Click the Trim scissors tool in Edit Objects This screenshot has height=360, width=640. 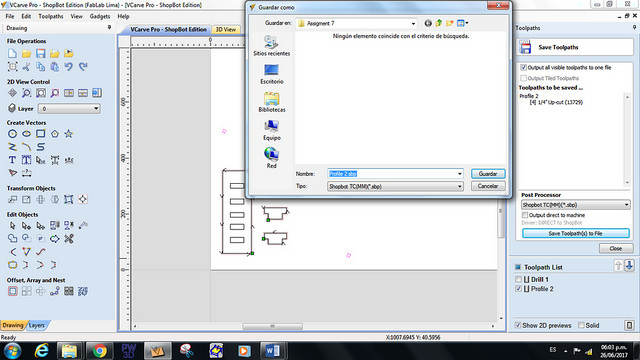[x=69, y=238]
